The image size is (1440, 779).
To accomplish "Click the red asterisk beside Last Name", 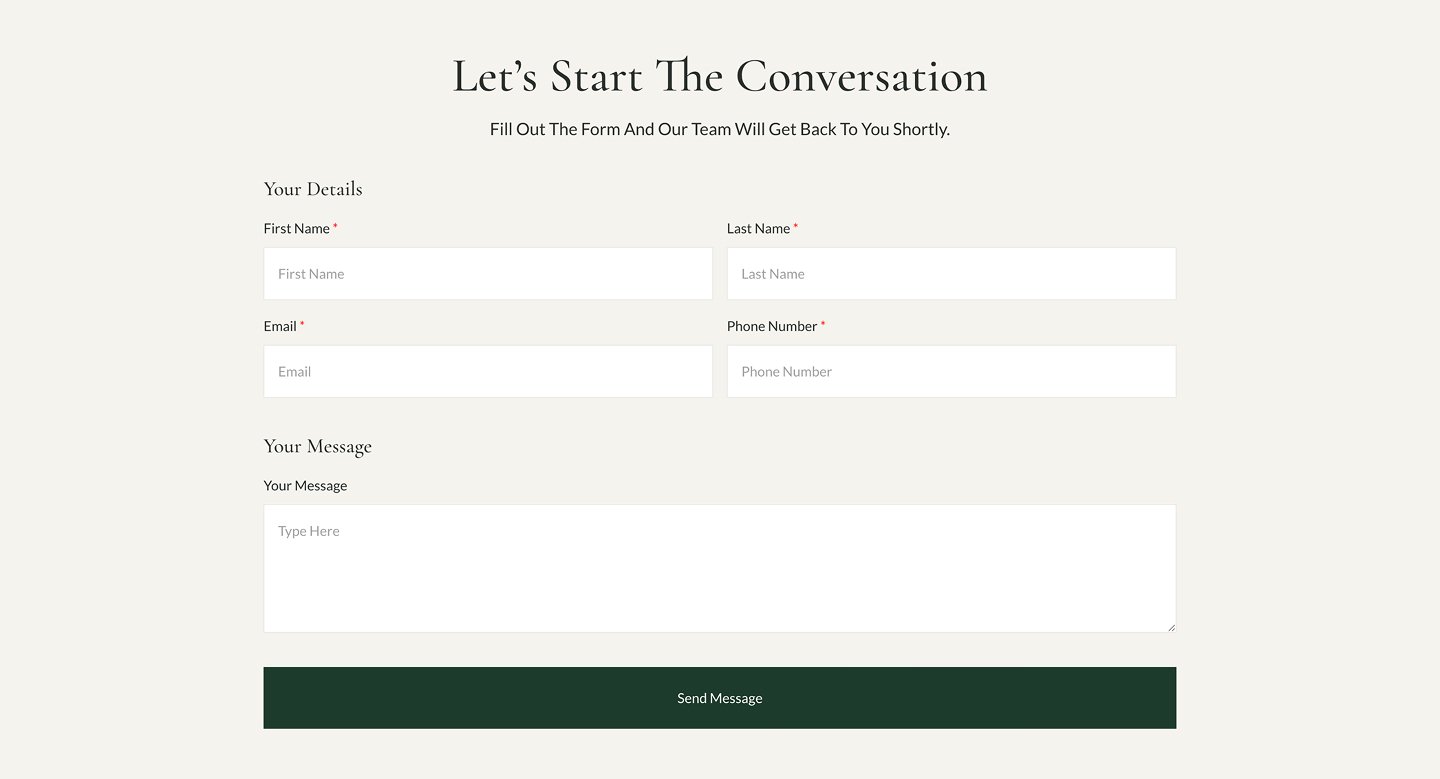I will pos(796,228).
